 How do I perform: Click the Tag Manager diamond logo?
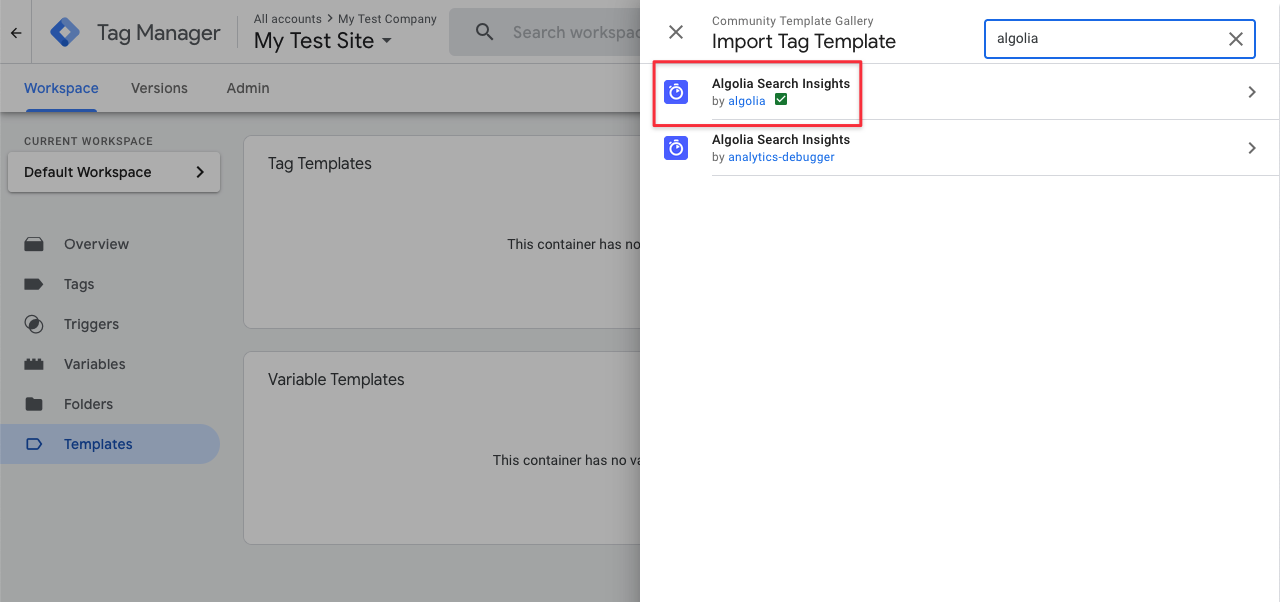click(x=64, y=32)
